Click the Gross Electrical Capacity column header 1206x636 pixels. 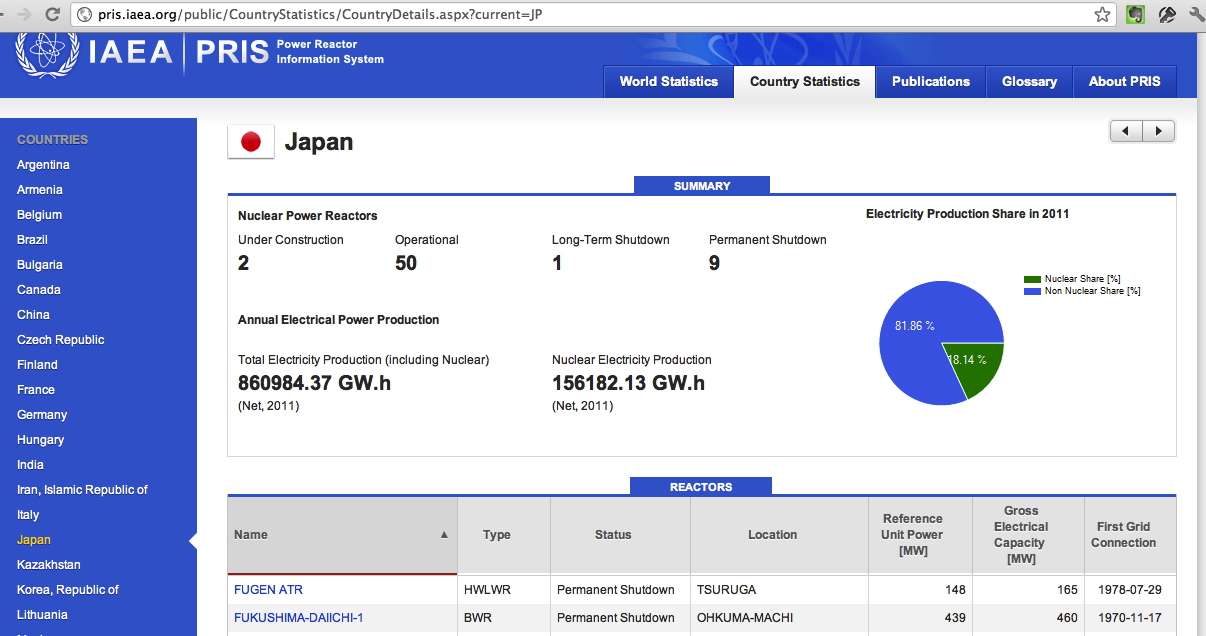[x=1028, y=535]
